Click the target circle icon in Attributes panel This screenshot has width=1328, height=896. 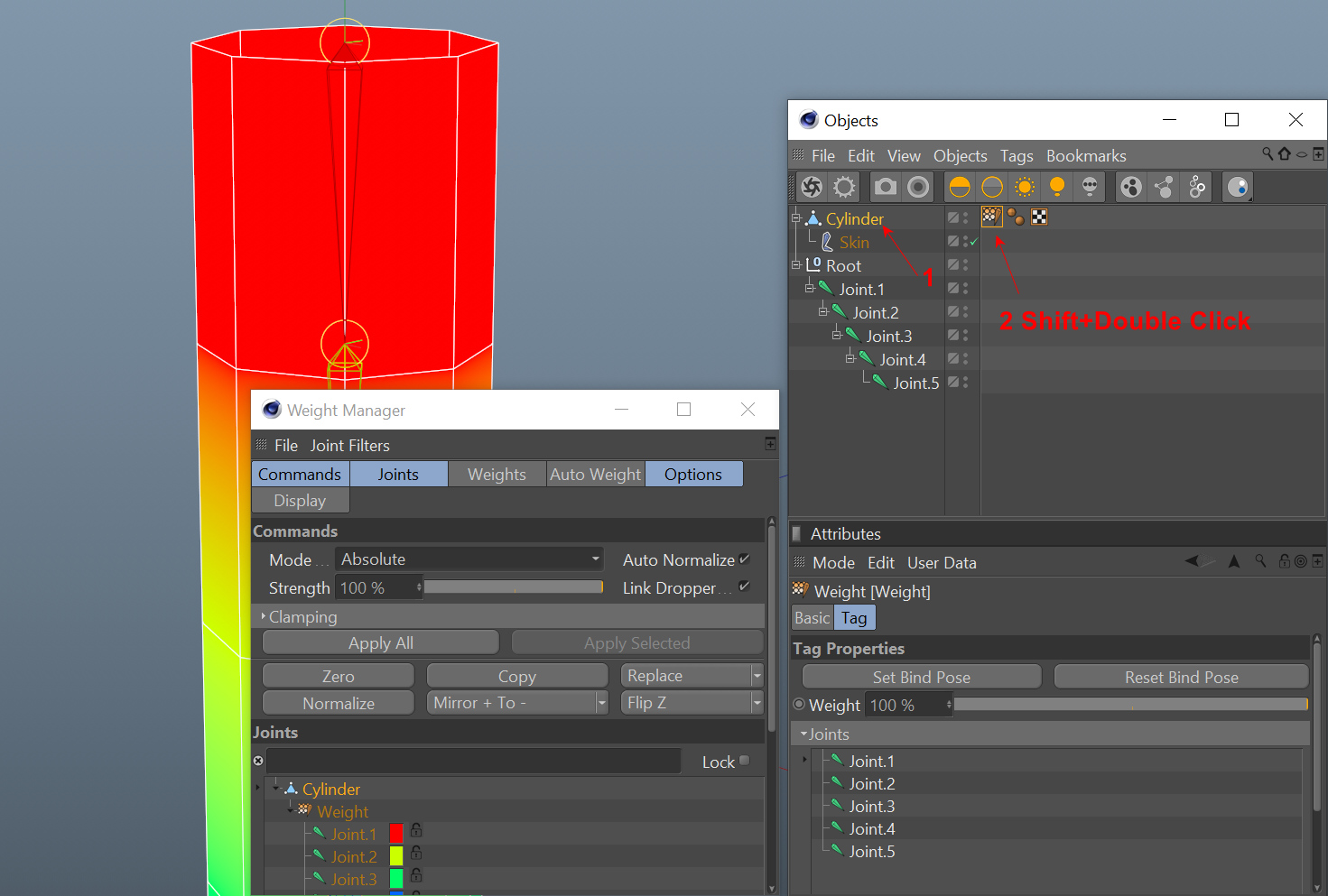point(1301,561)
